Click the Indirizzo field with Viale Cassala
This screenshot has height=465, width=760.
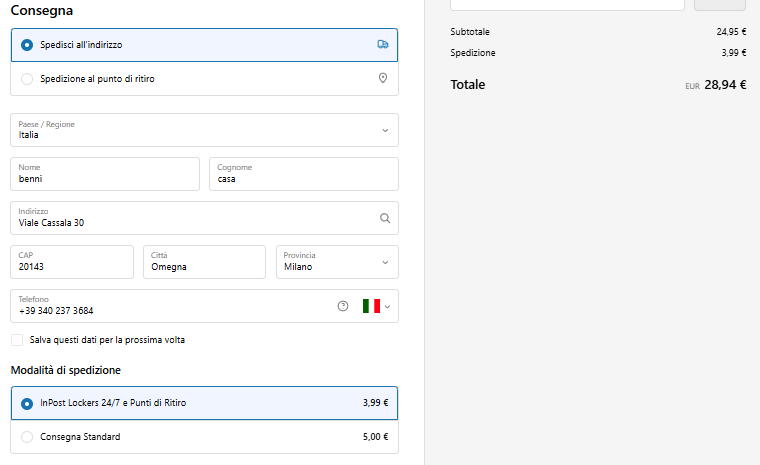(205, 218)
